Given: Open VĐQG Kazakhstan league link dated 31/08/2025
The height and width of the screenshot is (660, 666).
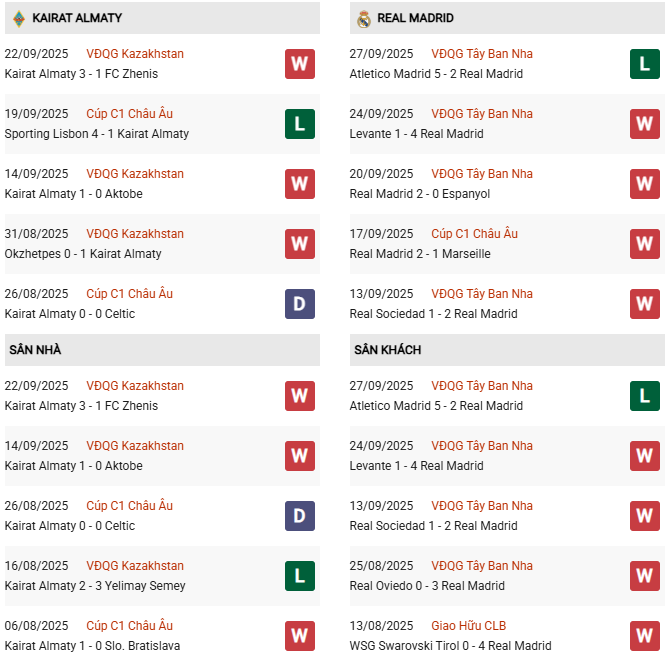Looking at the screenshot, I should (135, 234).
